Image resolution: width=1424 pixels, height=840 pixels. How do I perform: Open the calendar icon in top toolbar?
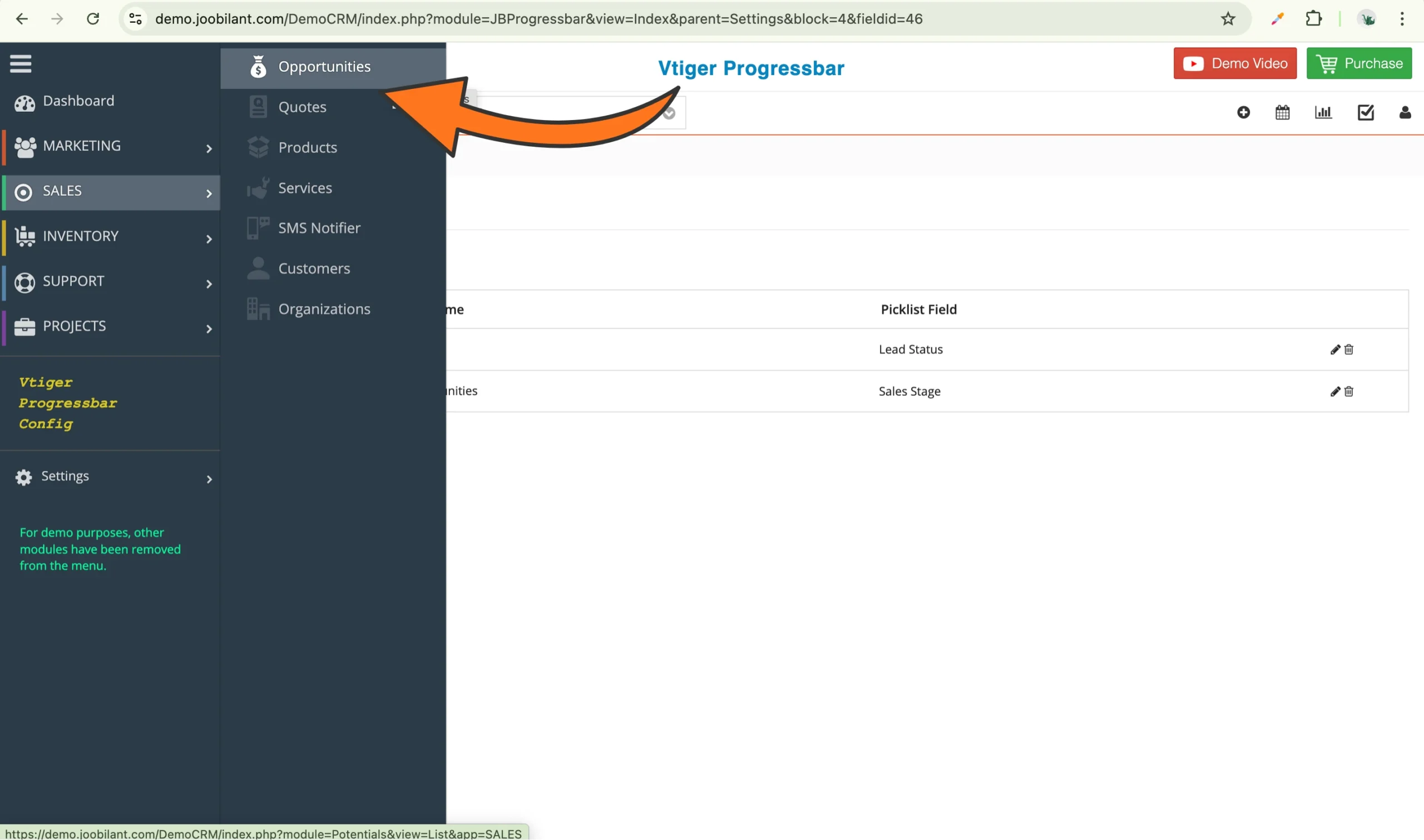1282,113
